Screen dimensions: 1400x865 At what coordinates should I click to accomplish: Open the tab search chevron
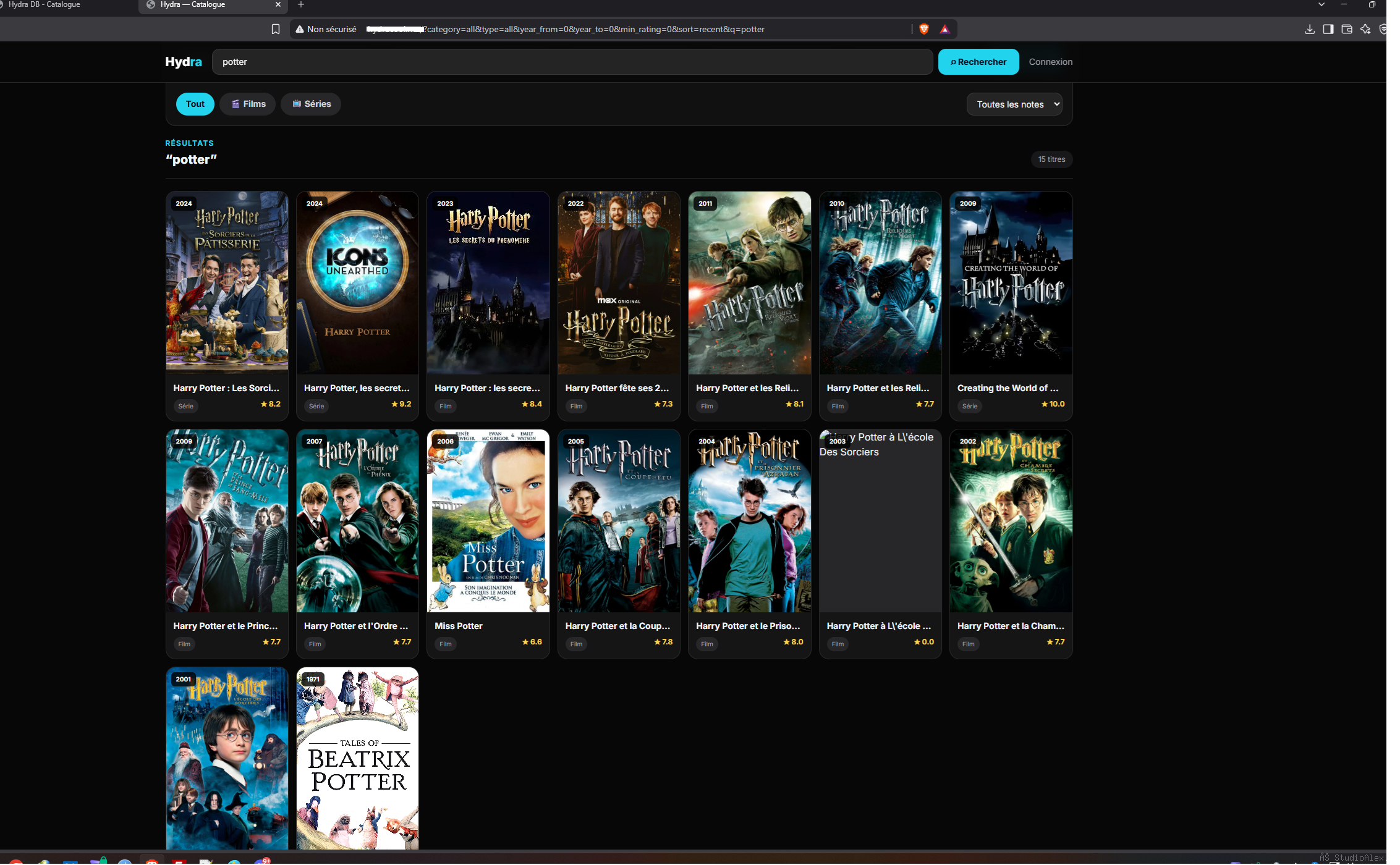point(1322,4)
